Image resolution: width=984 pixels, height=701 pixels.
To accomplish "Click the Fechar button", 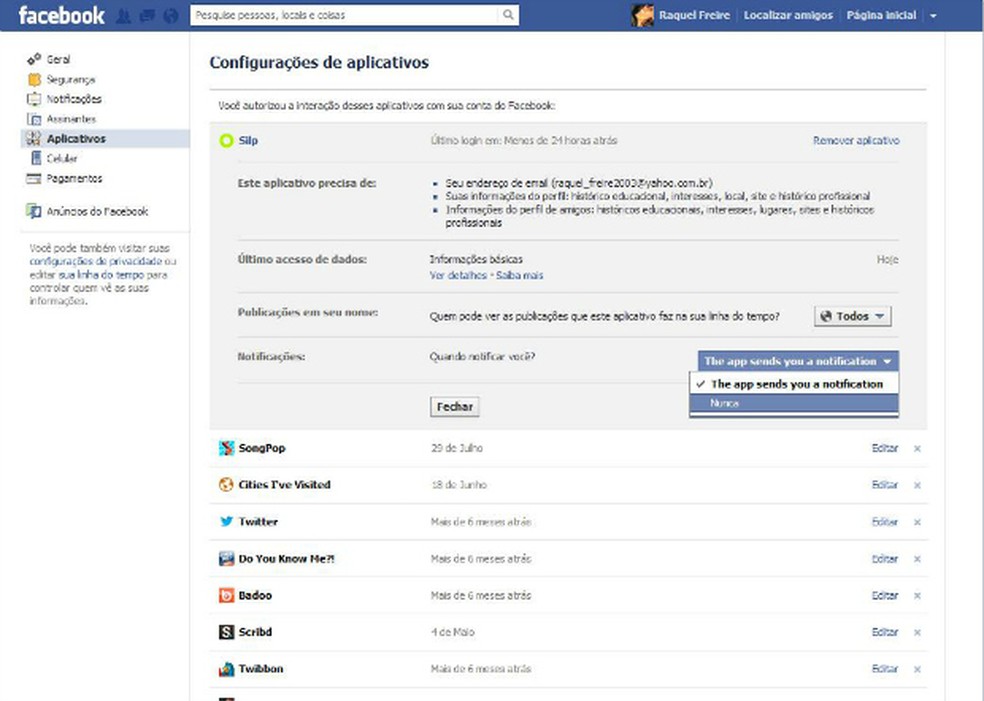I will [x=454, y=407].
